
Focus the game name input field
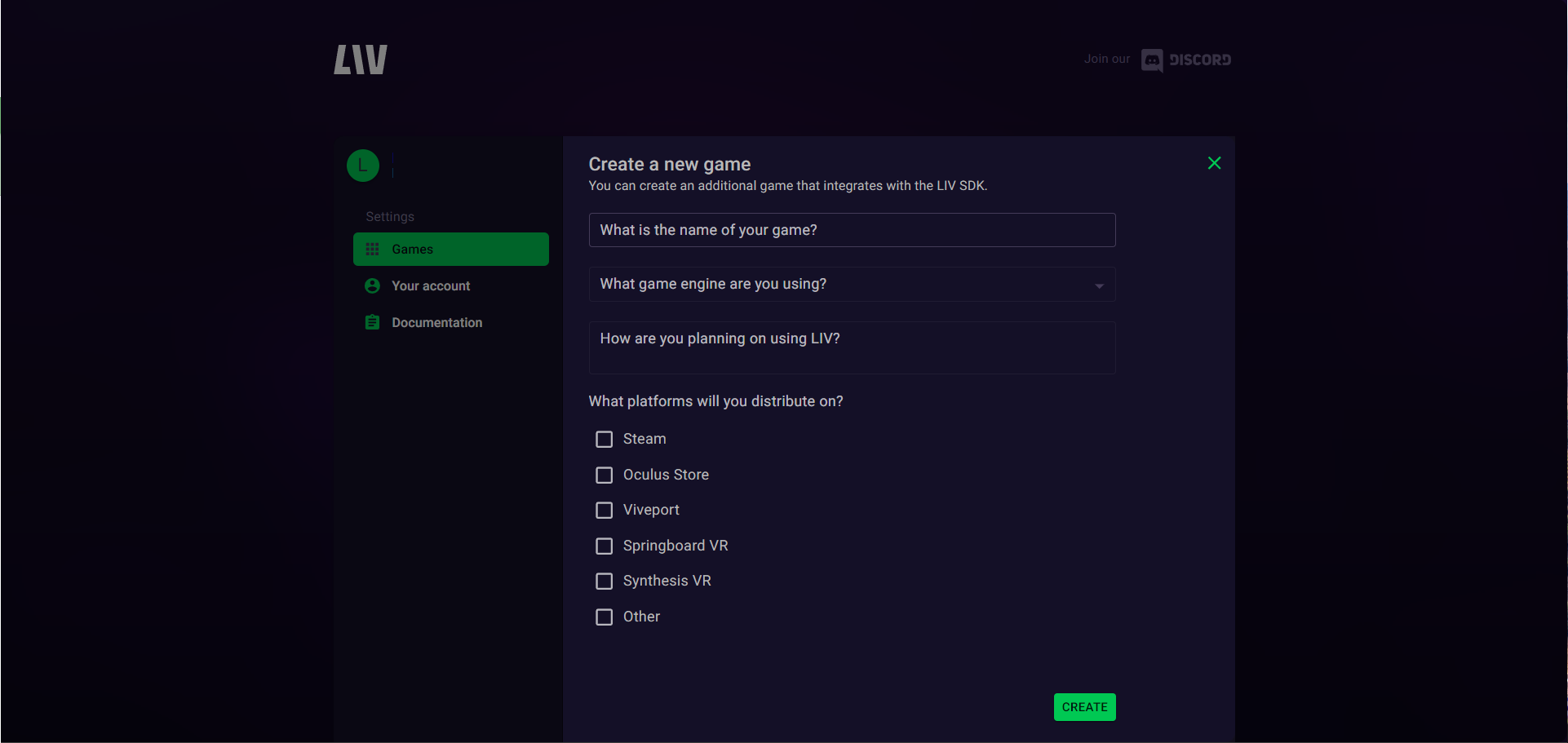click(852, 230)
